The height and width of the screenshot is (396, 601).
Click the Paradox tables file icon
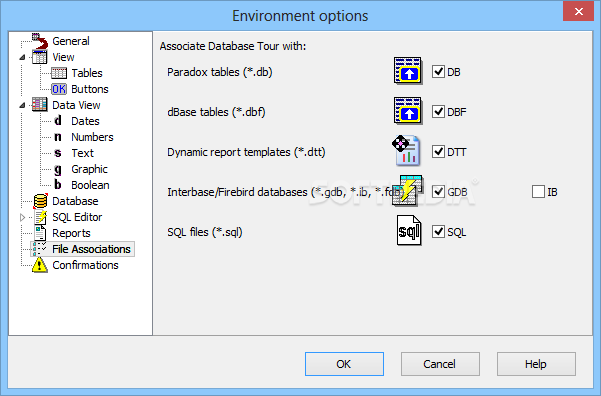(x=408, y=71)
